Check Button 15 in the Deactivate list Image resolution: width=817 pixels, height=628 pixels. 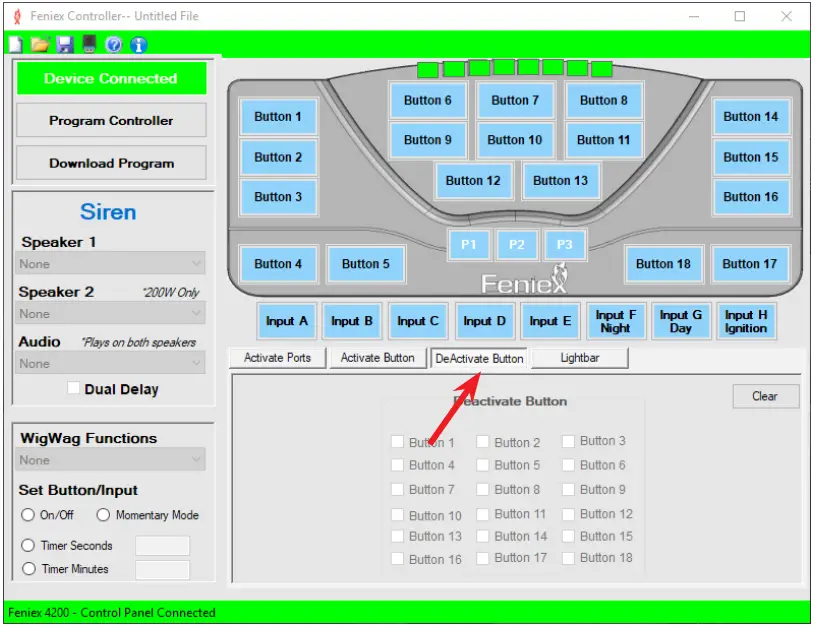coord(568,536)
